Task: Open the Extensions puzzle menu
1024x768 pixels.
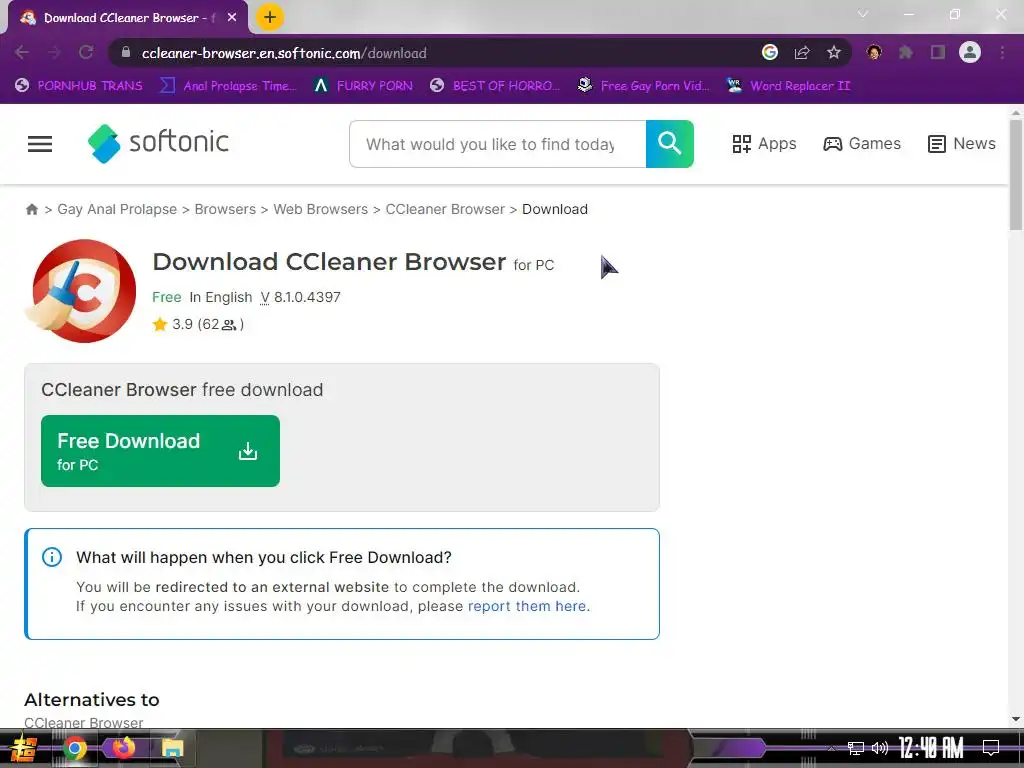Action: point(906,52)
